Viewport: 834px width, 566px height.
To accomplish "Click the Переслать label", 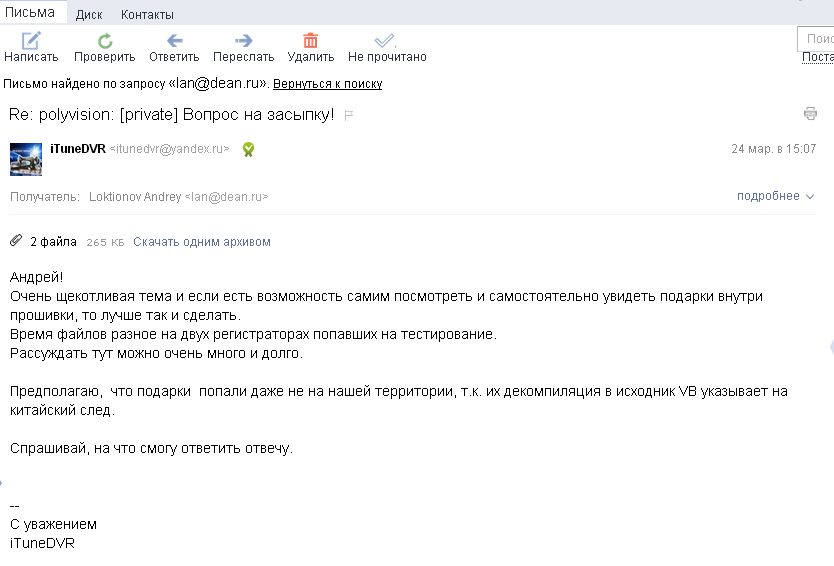I will (244, 57).
